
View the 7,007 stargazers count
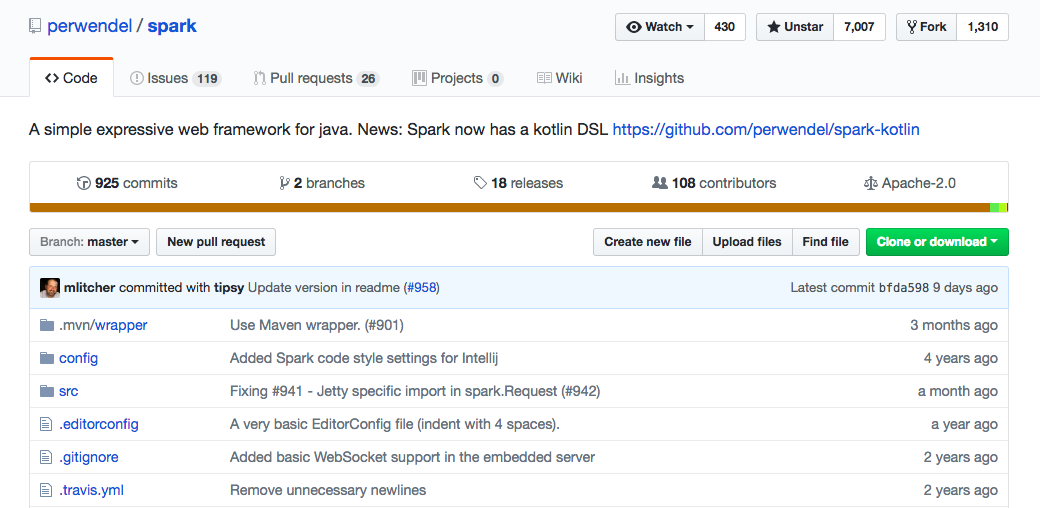tap(859, 27)
